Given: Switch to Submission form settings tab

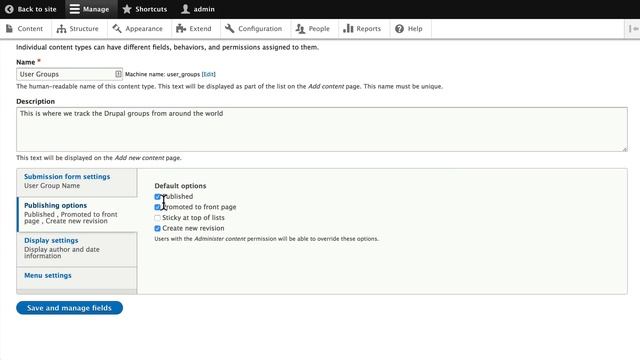Looking at the screenshot, I should pyautogui.click(x=77, y=182).
